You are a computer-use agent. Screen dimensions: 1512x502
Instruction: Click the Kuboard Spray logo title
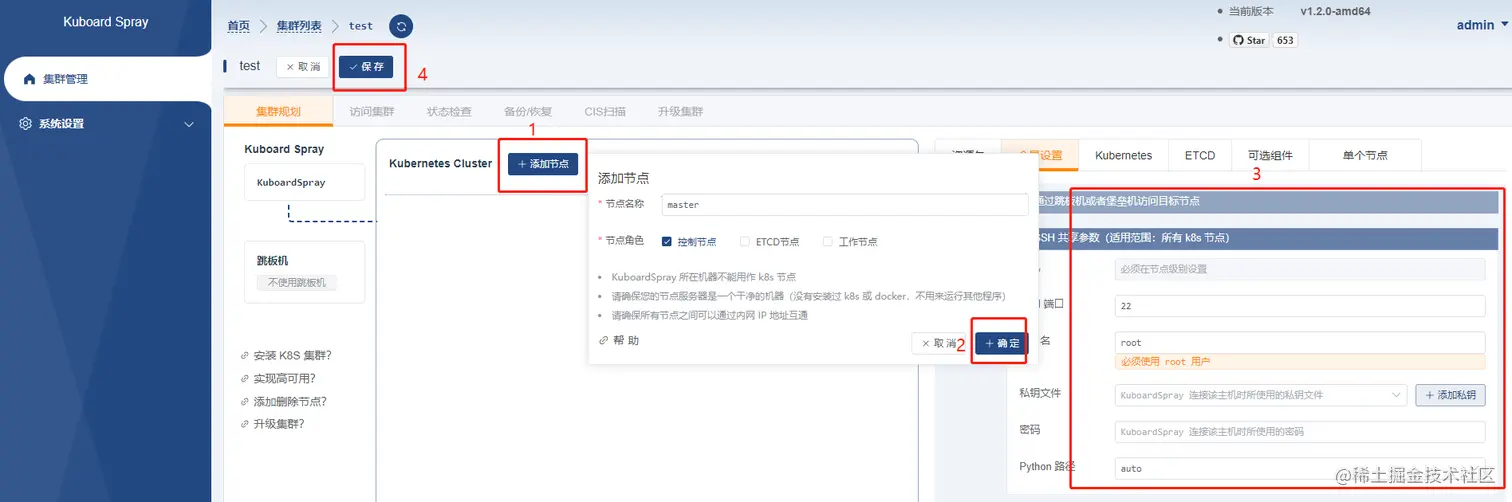click(x=106, y=21)
